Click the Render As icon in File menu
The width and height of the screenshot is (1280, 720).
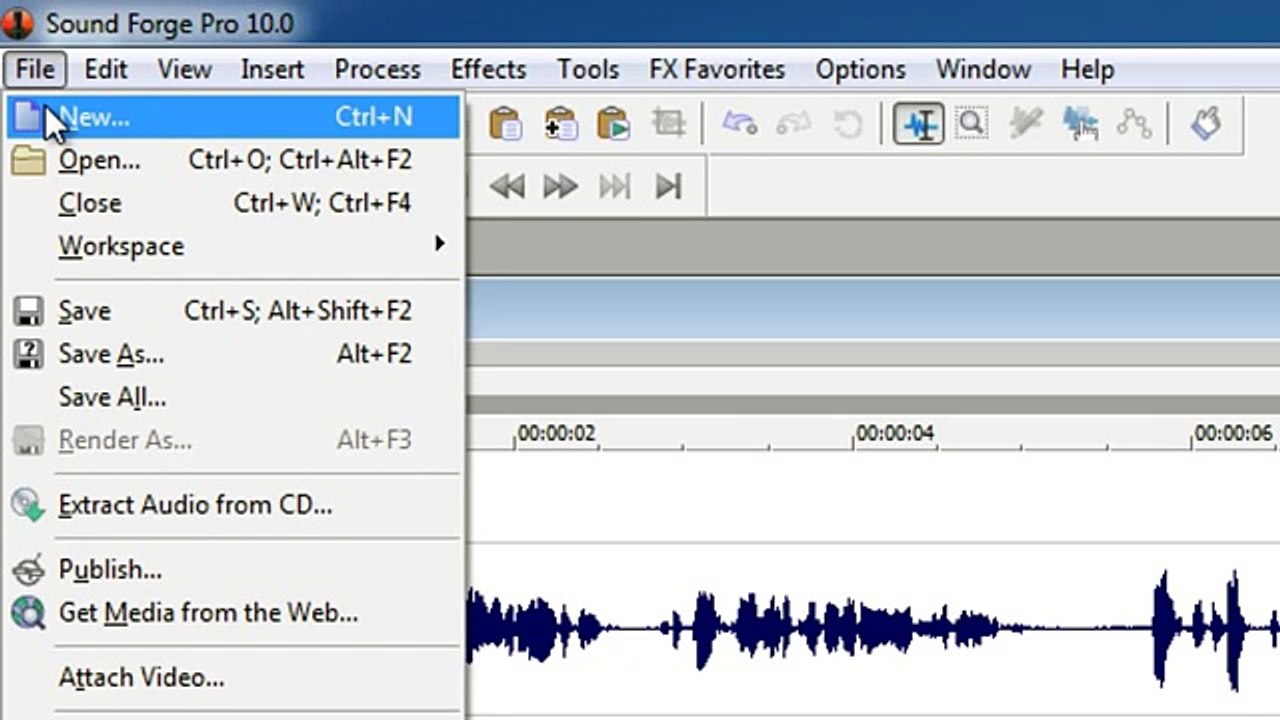pos(28,440)
